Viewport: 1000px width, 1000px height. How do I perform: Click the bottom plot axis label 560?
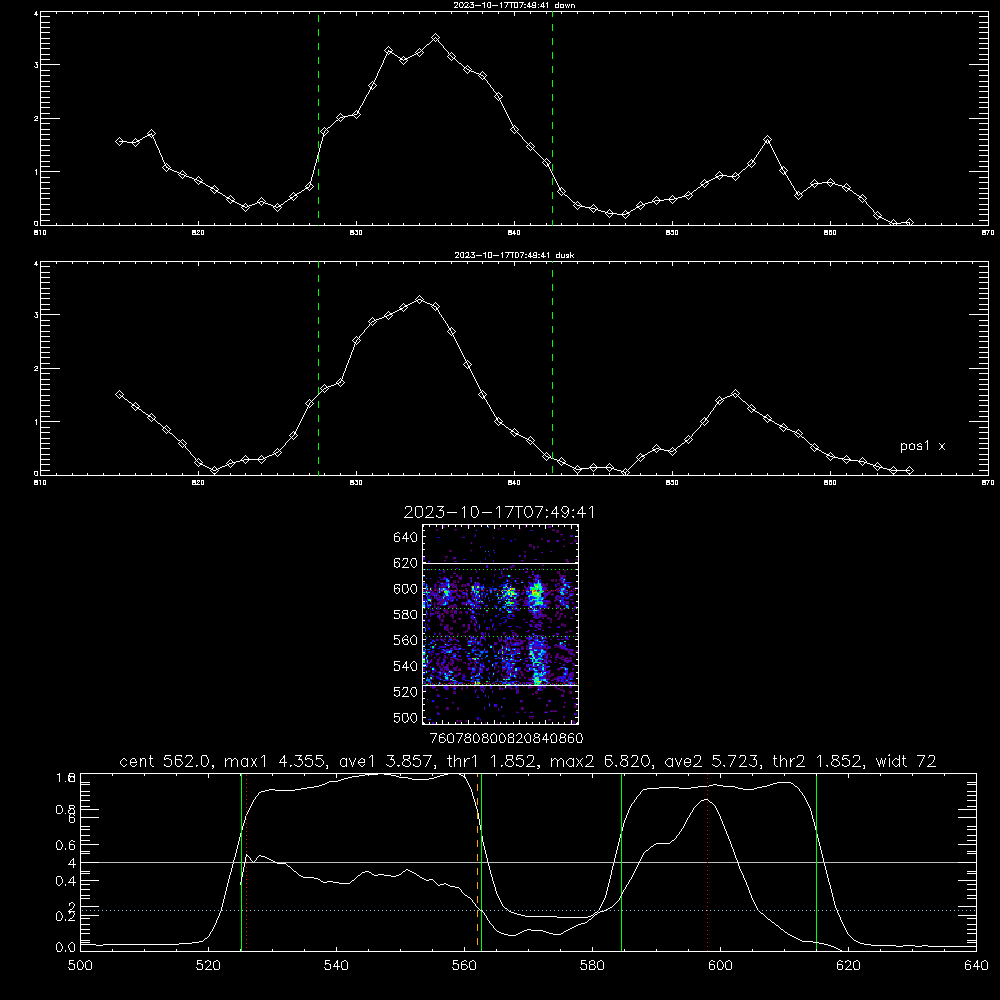(x=464, y=966)
